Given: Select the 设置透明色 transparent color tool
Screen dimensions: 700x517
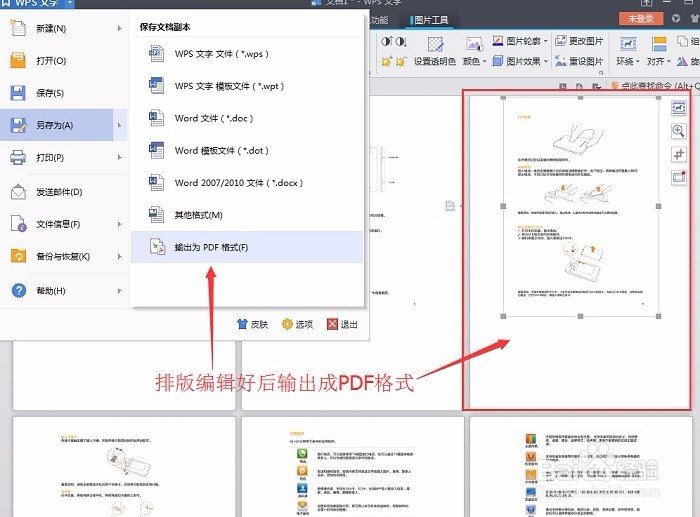Looking at the screenshot, I should pos(435,51).
